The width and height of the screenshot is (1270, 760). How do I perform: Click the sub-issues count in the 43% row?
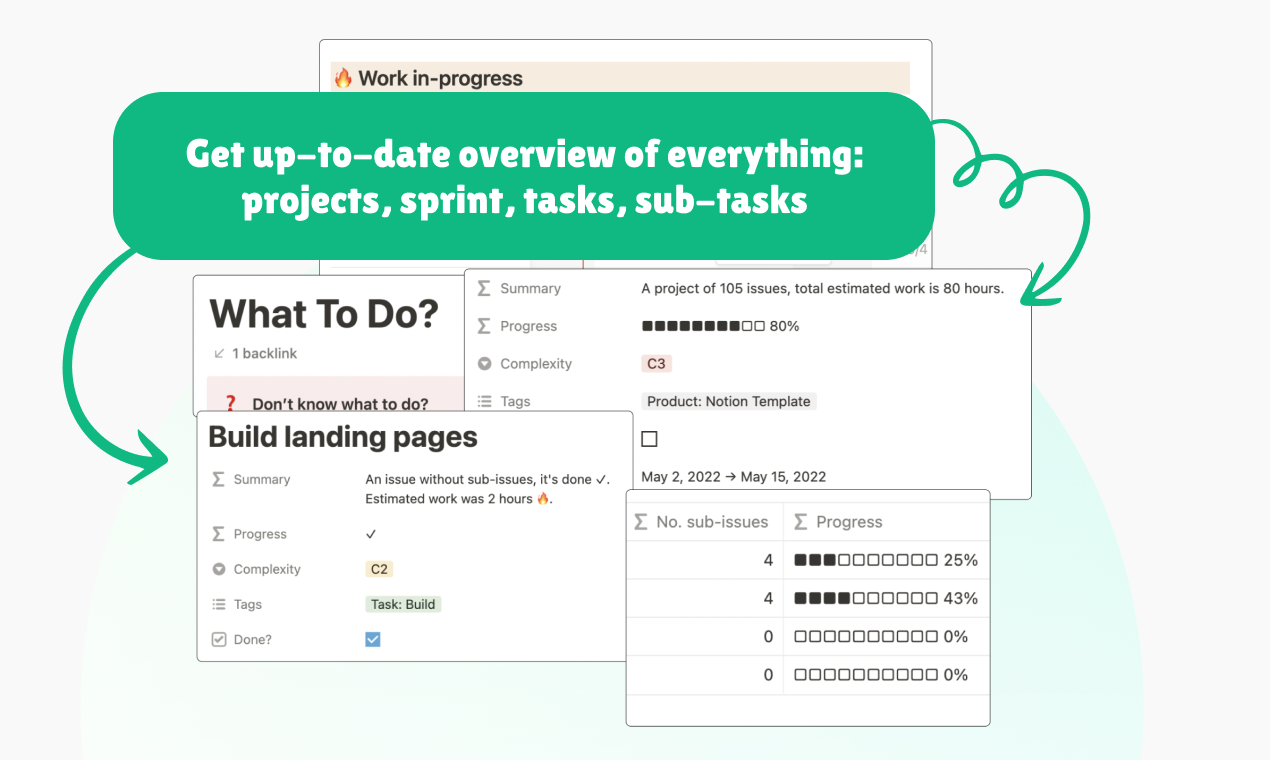(768, 598)
